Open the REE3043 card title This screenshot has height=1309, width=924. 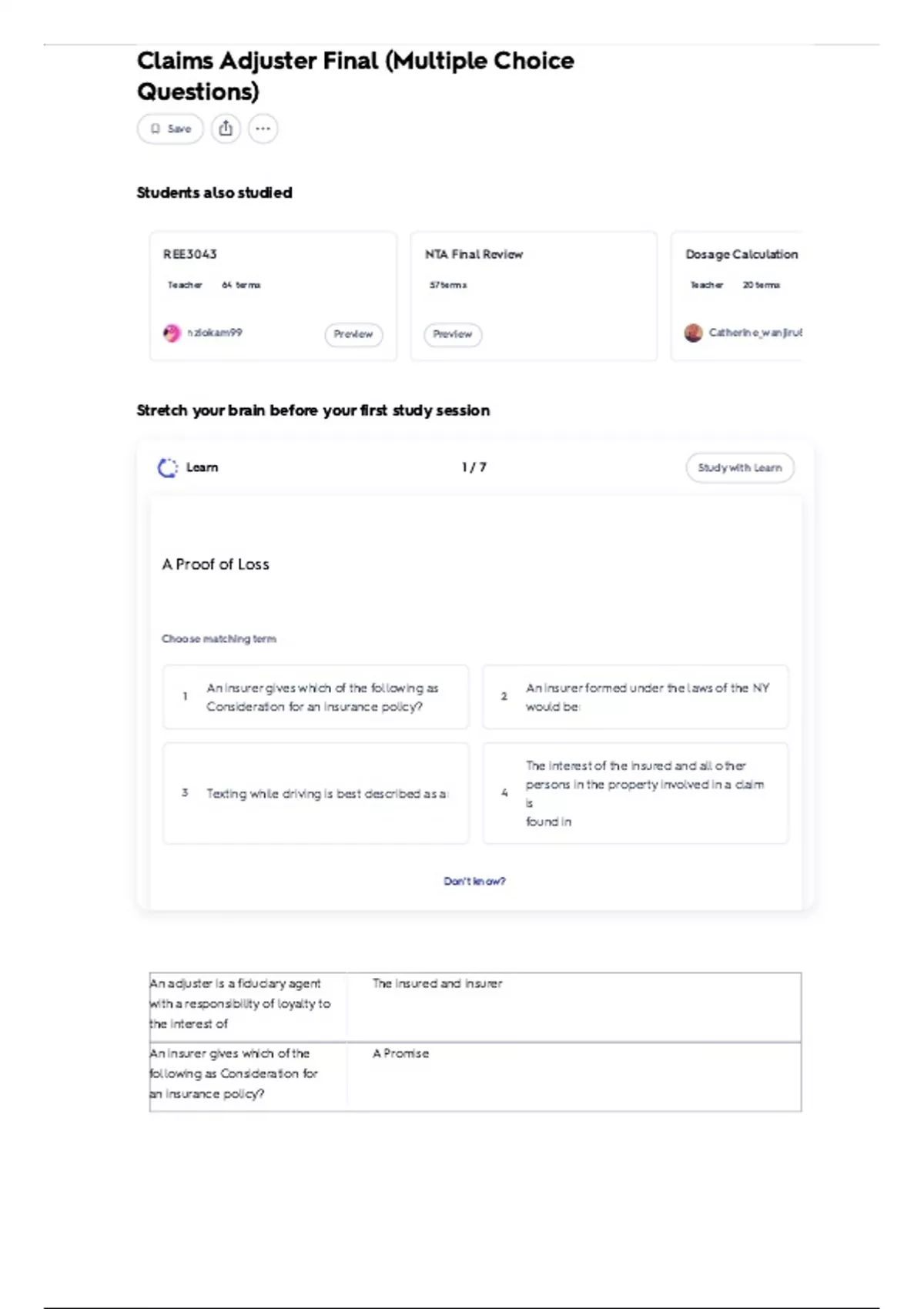click(x=190, y=254)
